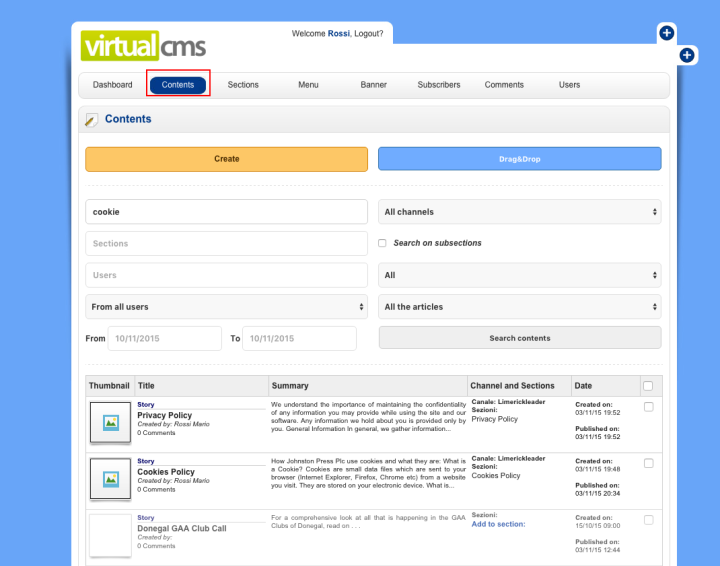Click the Logout link
The image size is (720, 566).
368,33
